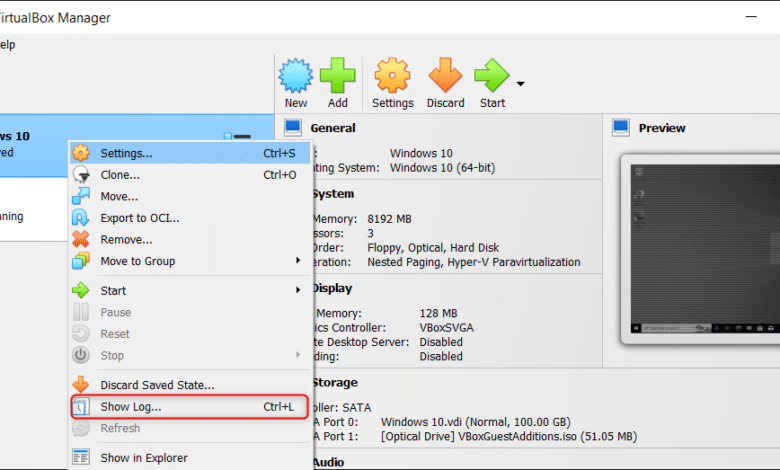Click the General section monitor icon
The width and height of the screenshot is (780, 470).
point(293,128)
